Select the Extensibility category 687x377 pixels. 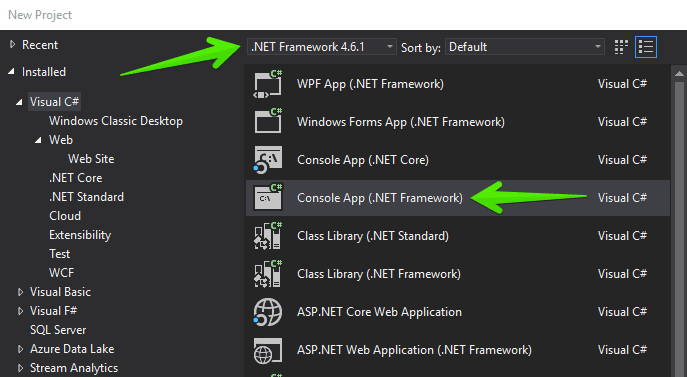click(x=80, y=235)
